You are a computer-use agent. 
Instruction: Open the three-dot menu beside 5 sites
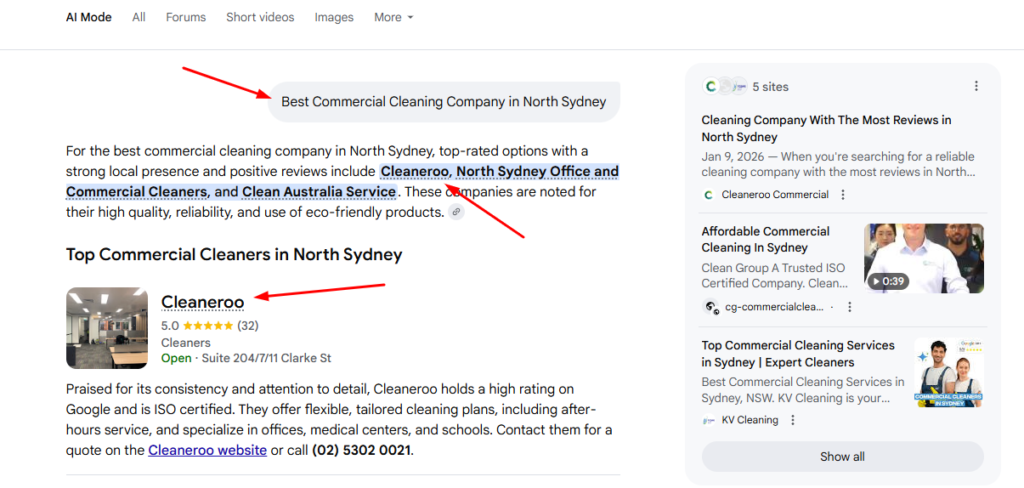coord(976,87)
